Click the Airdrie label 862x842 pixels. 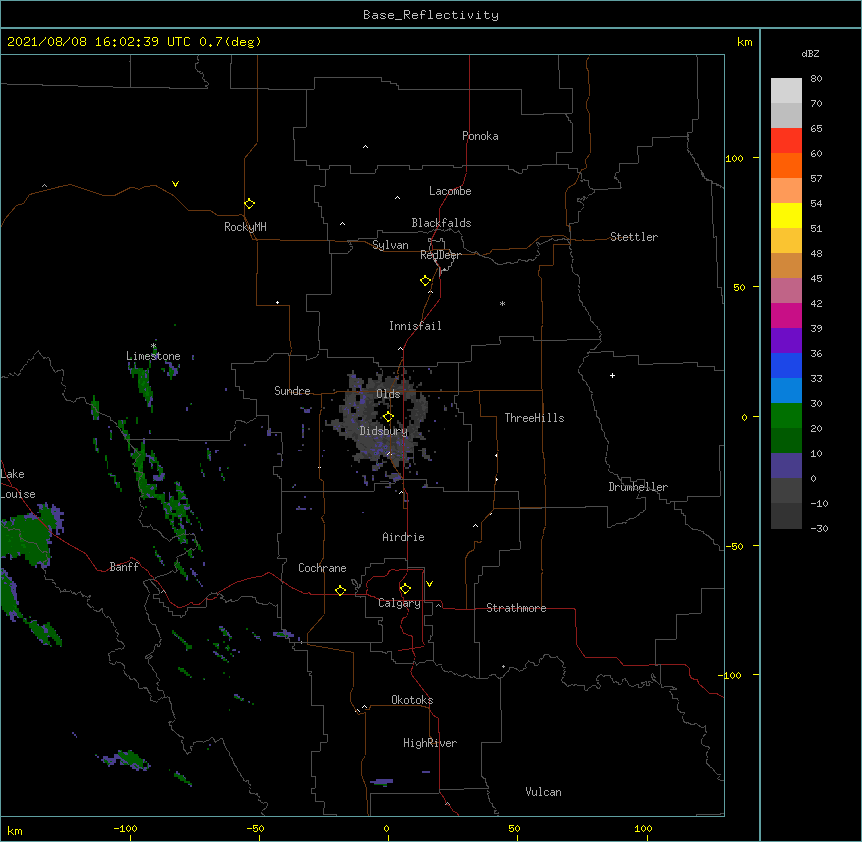pyautogui.click(x=403, y=537)
